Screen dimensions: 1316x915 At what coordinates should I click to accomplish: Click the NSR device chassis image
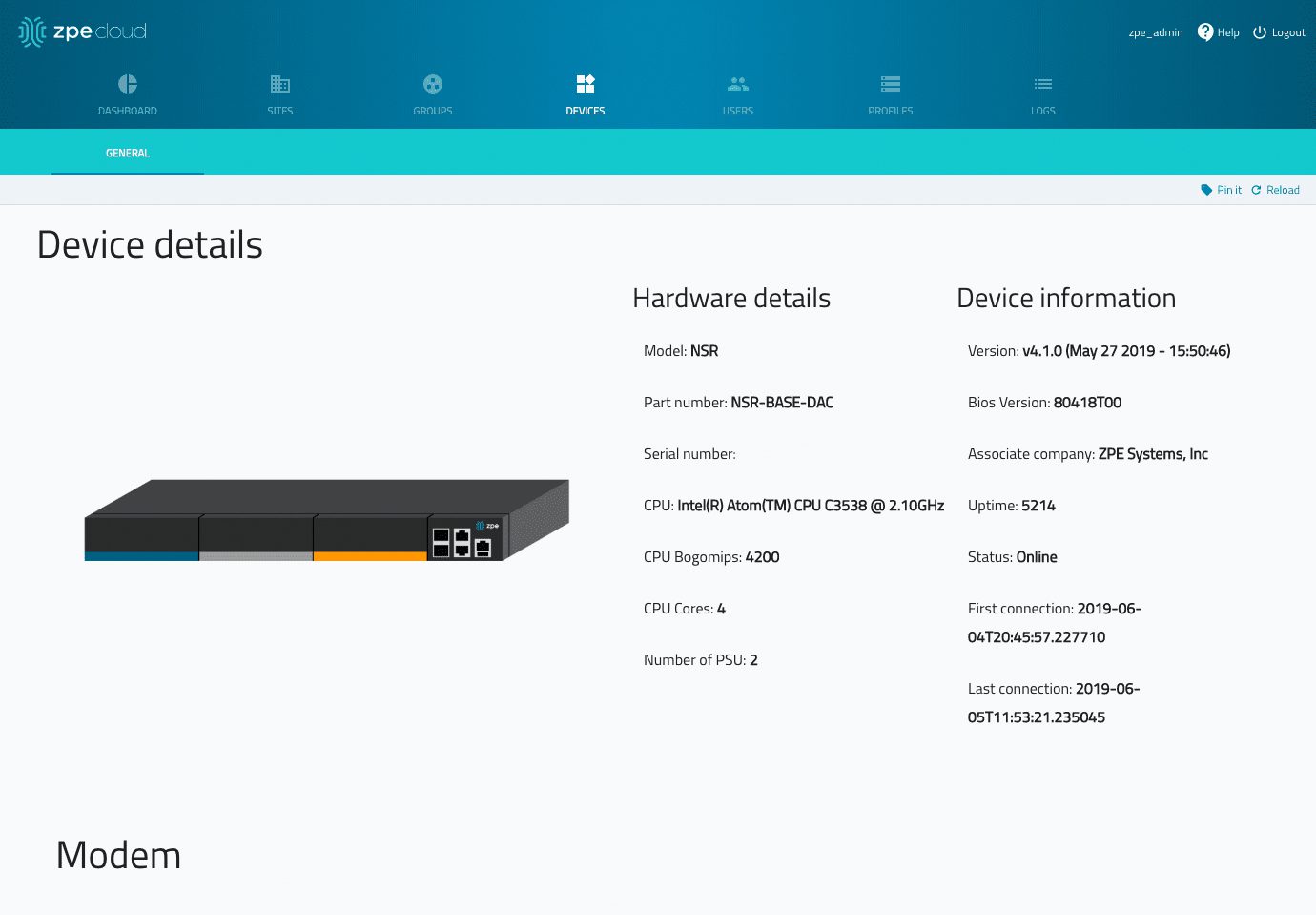click(326, 520)
